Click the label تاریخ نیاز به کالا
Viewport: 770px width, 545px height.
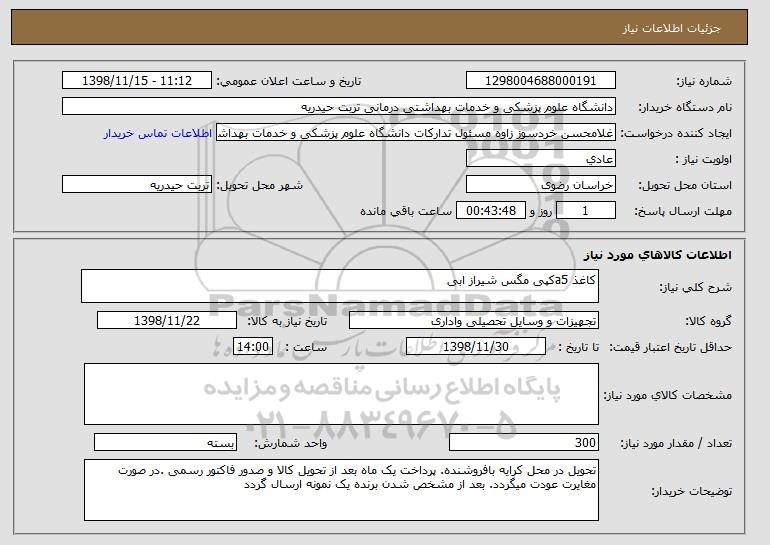(x=287, y=322)
